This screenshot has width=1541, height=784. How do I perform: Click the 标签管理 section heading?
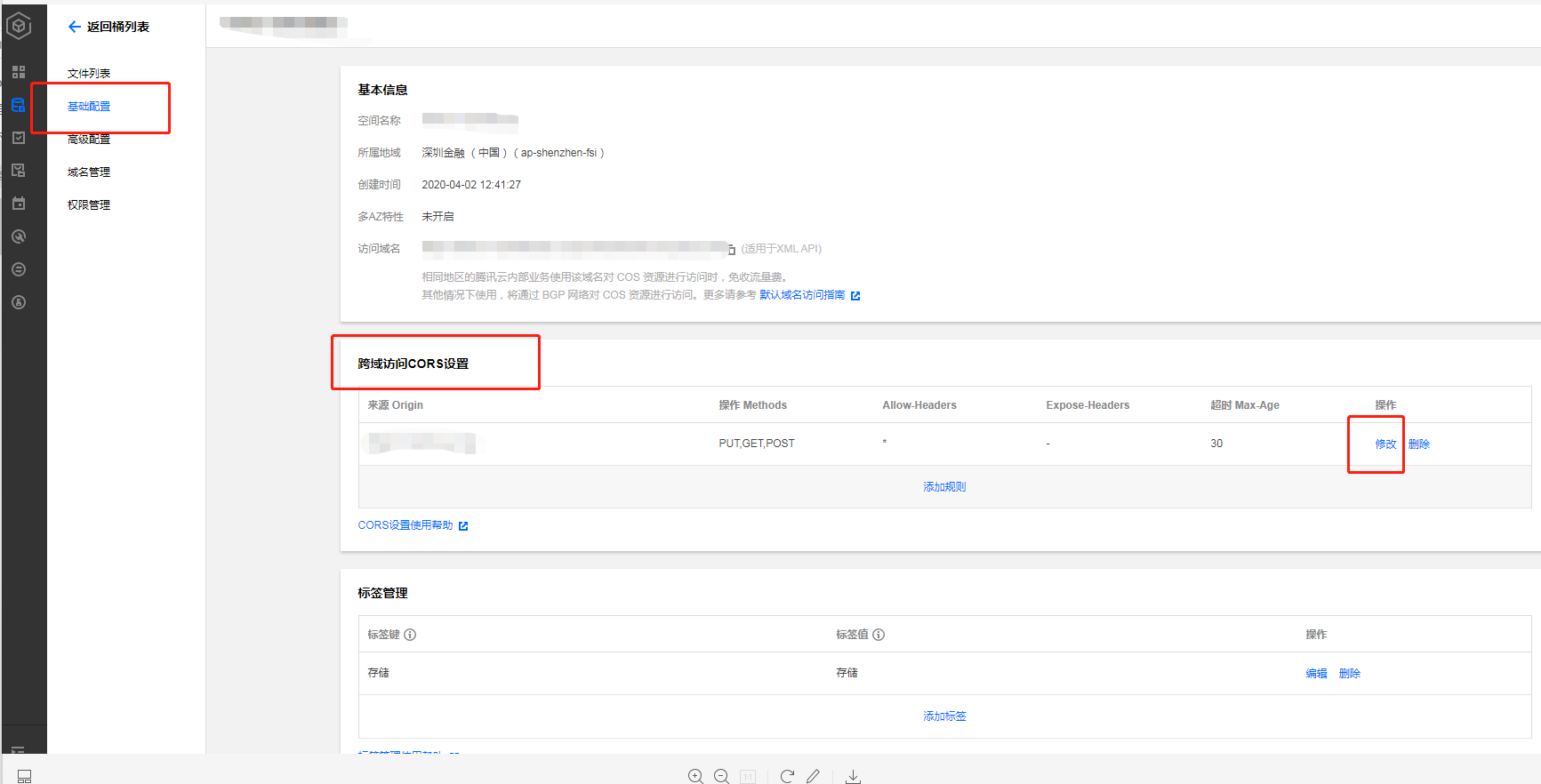click(x=382, y=593)
